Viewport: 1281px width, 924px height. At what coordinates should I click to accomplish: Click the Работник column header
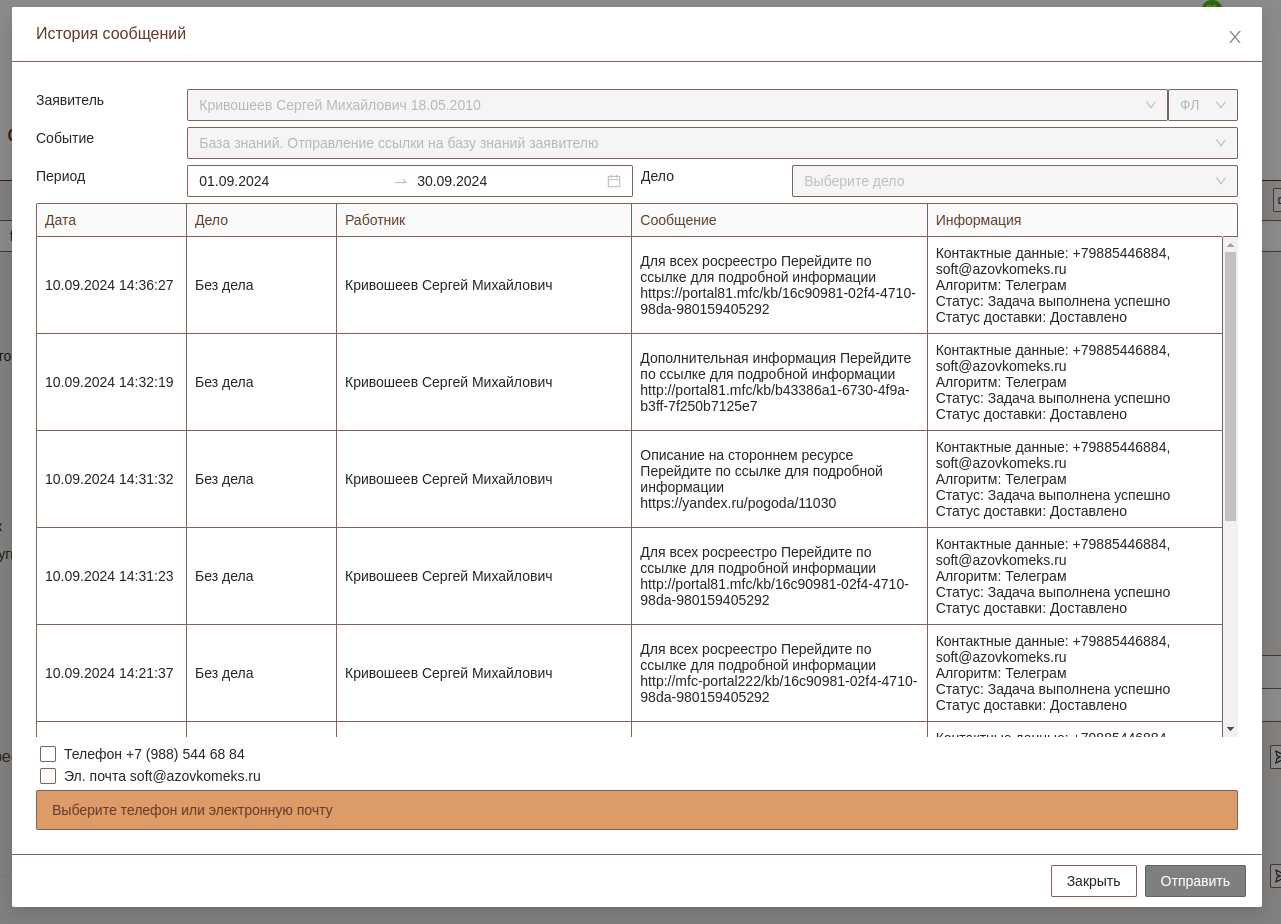click(375, 220)
